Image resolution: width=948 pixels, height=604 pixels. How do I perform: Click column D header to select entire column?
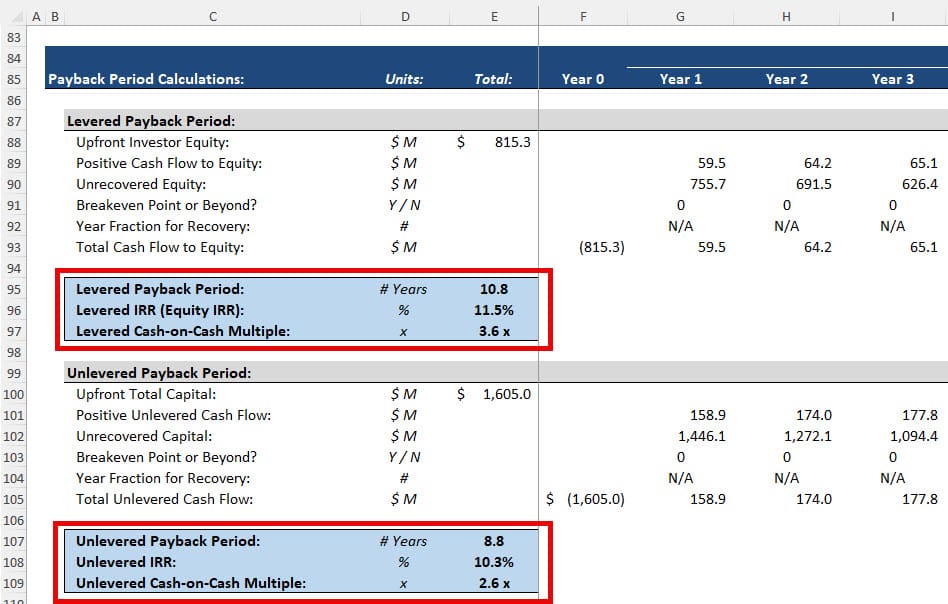(x=405, y=16)
